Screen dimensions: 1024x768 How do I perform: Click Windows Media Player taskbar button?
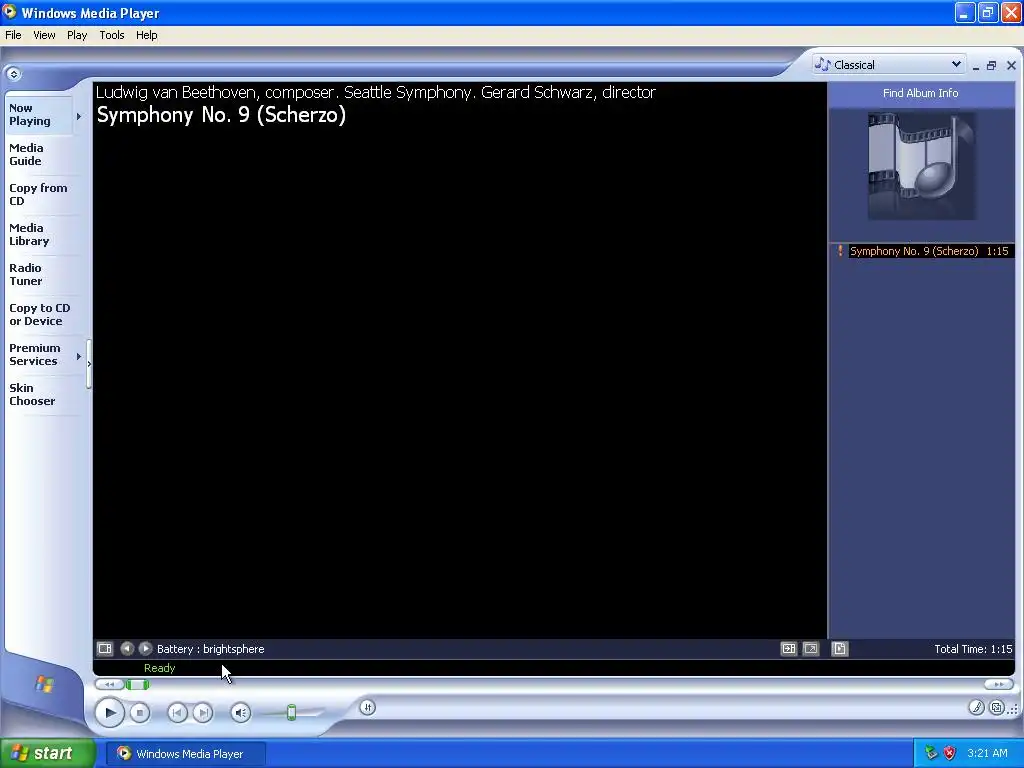[185, 754]
